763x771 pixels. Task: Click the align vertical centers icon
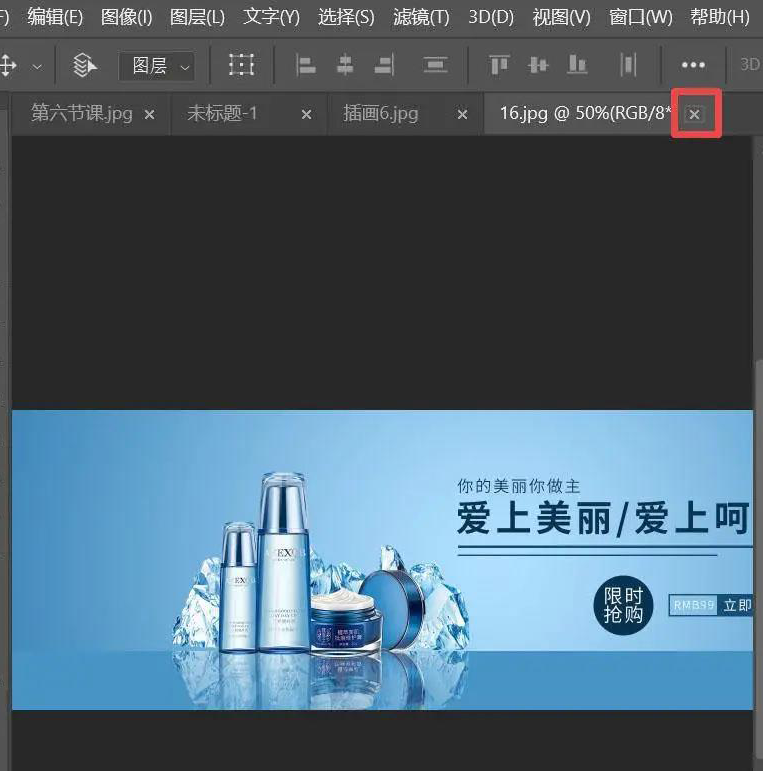(x=538, y=65)
